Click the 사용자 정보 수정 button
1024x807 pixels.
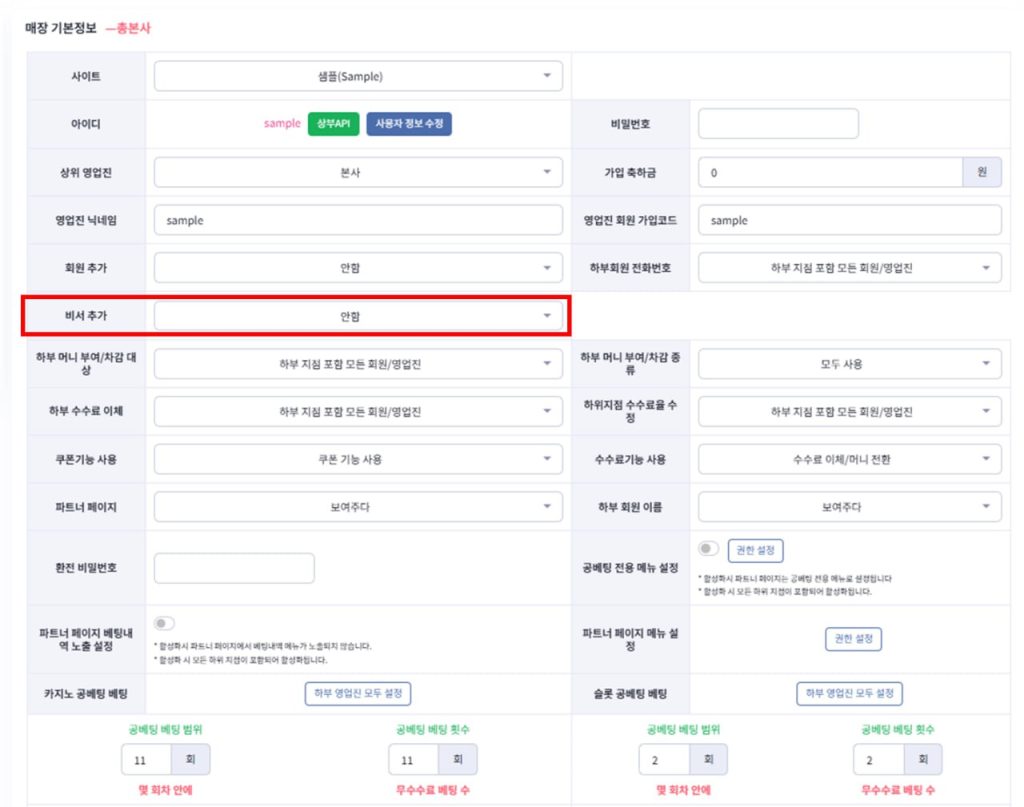point(409,124)
